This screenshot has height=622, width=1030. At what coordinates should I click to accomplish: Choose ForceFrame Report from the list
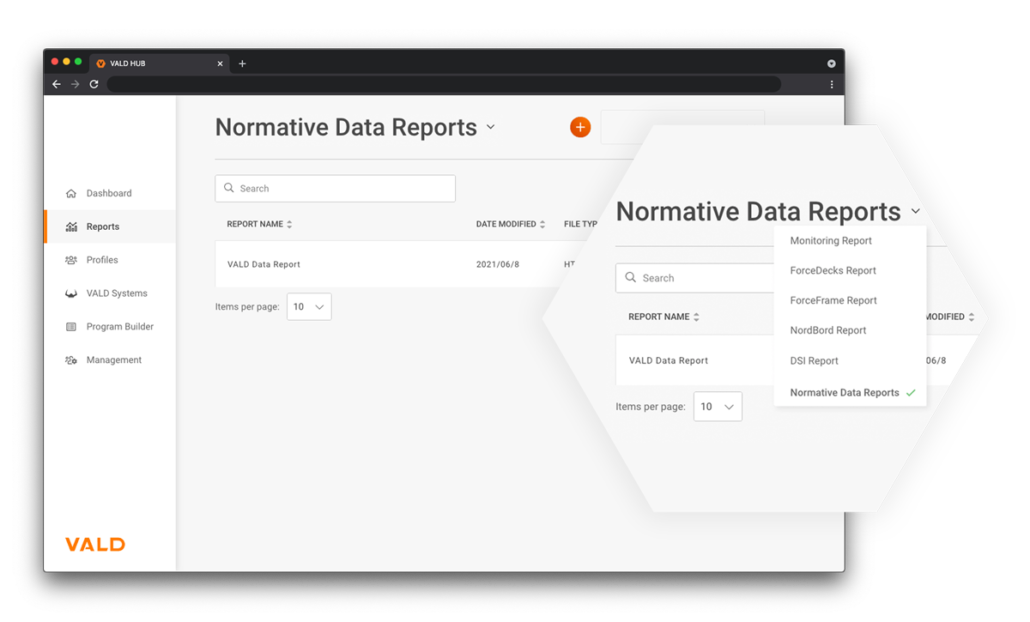(833, 300)
